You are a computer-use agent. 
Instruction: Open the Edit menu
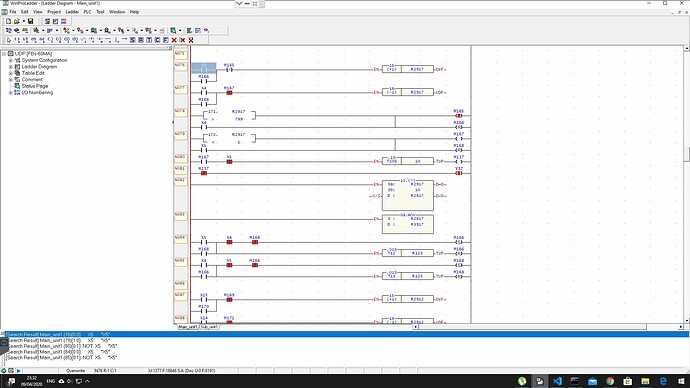pyautogui.click(x=25, y=12)
